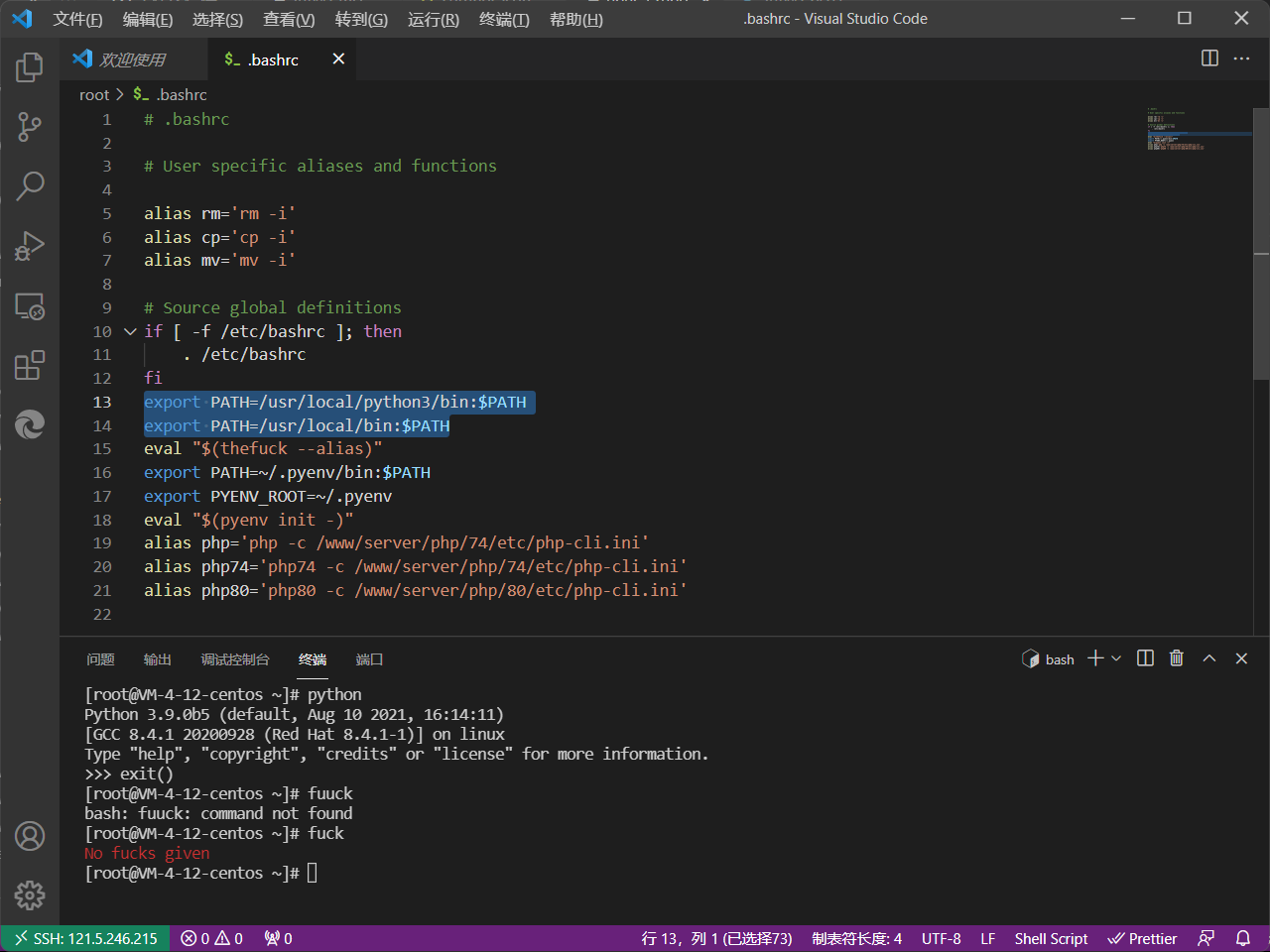Viewport: 1270px width, 952px height.
Task: Switch to the 输出 panel tab
Action: tap(158, 659)
